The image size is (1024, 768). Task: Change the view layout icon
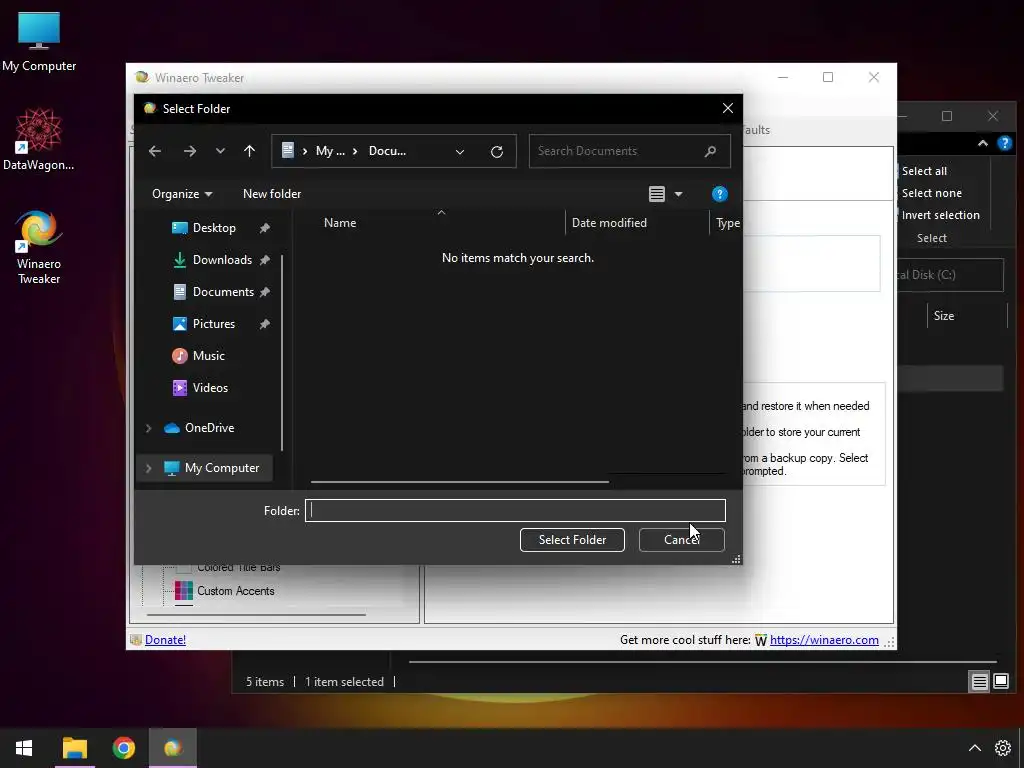coord(657,194)
